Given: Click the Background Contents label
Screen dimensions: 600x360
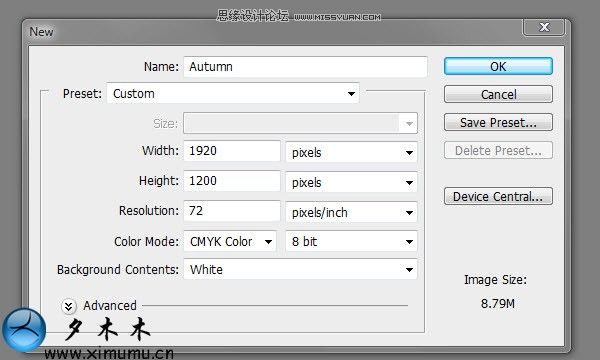Looking at the screenshot, I should 118,270.
